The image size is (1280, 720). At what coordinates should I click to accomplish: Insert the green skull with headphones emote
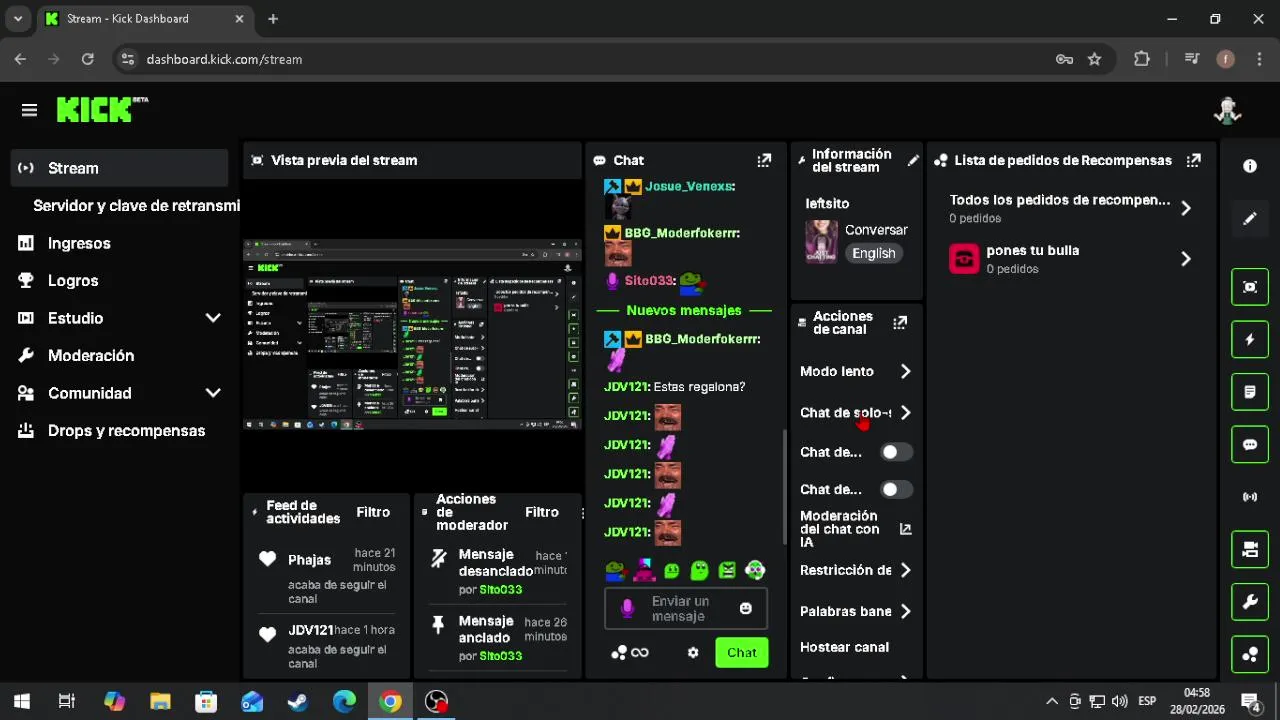tap(755, 570)
